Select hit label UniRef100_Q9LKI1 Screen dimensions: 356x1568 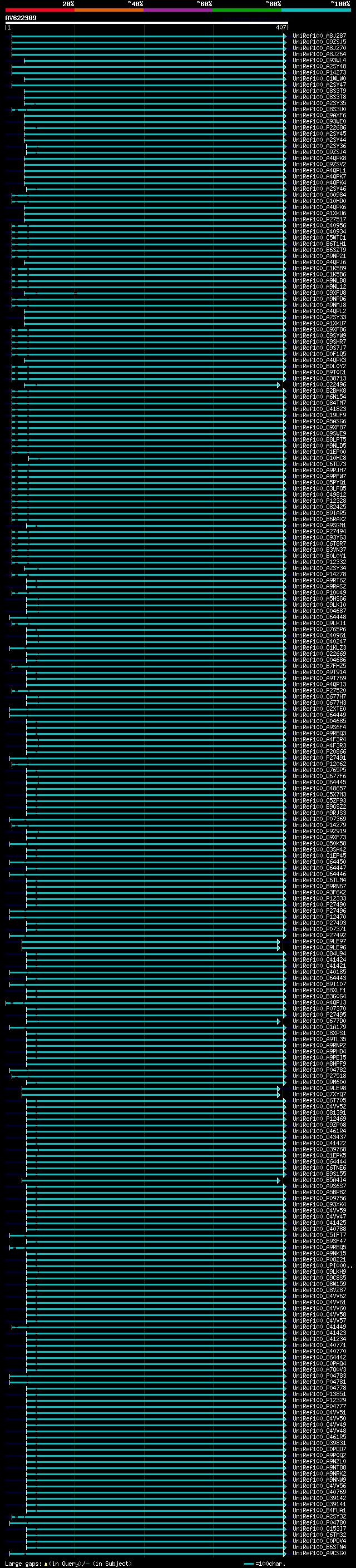coord(319,624)
